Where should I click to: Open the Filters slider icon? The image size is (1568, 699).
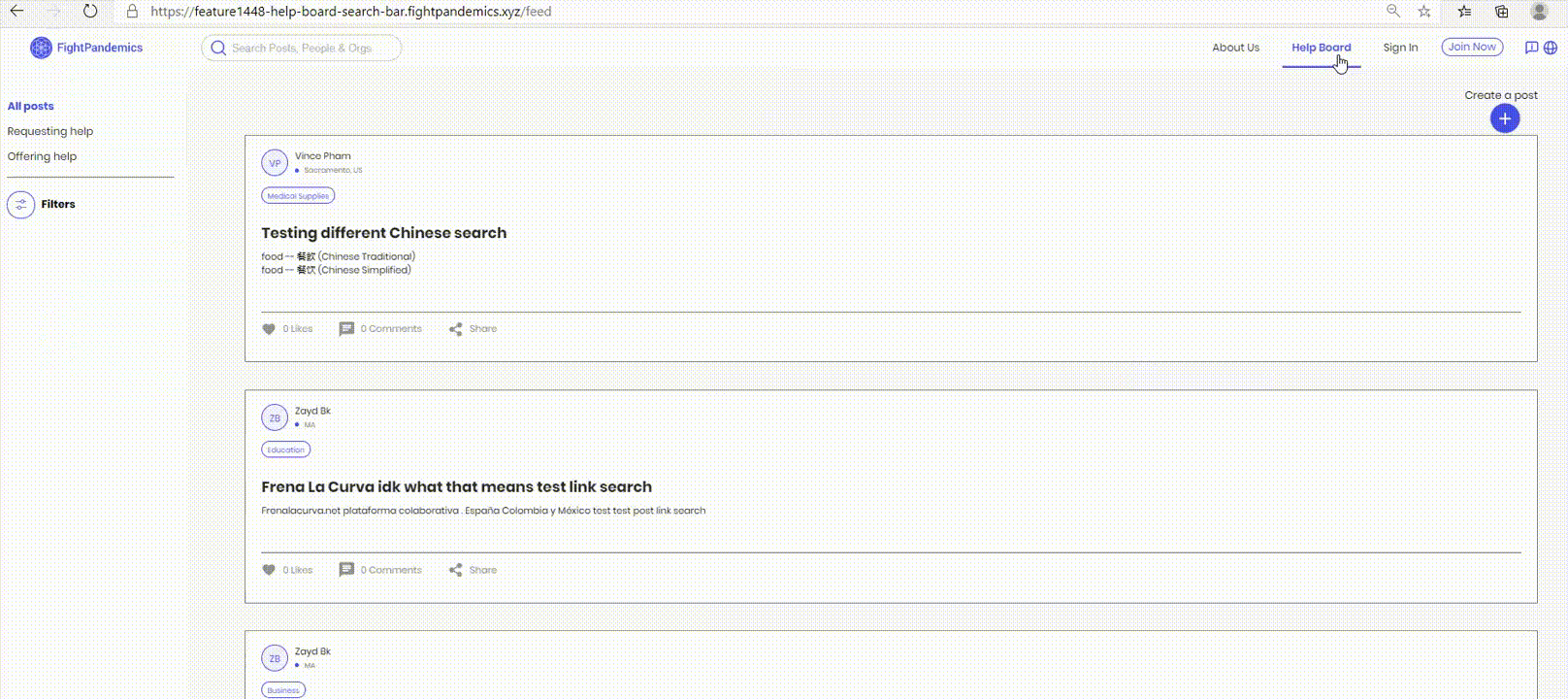click(21, 205)
